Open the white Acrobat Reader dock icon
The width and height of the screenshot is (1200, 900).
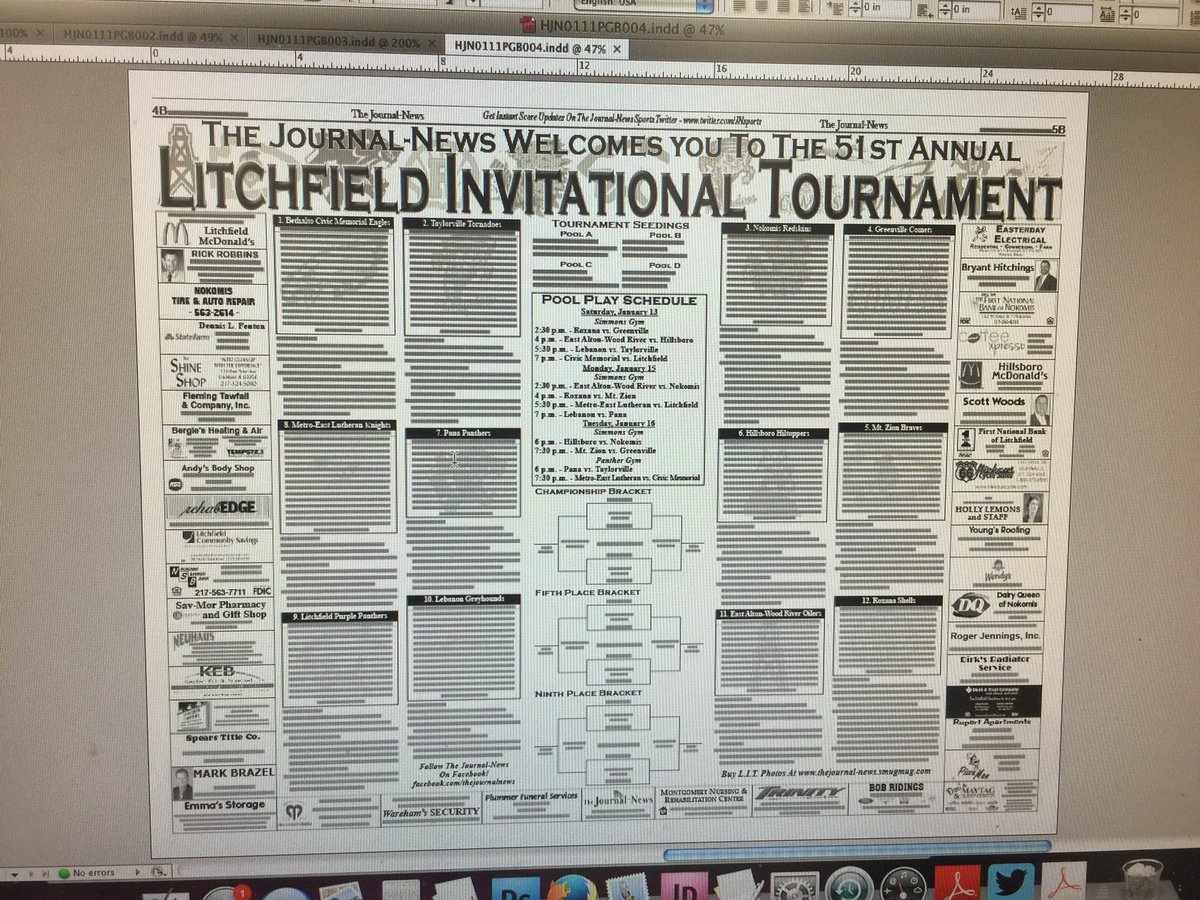1064,881
